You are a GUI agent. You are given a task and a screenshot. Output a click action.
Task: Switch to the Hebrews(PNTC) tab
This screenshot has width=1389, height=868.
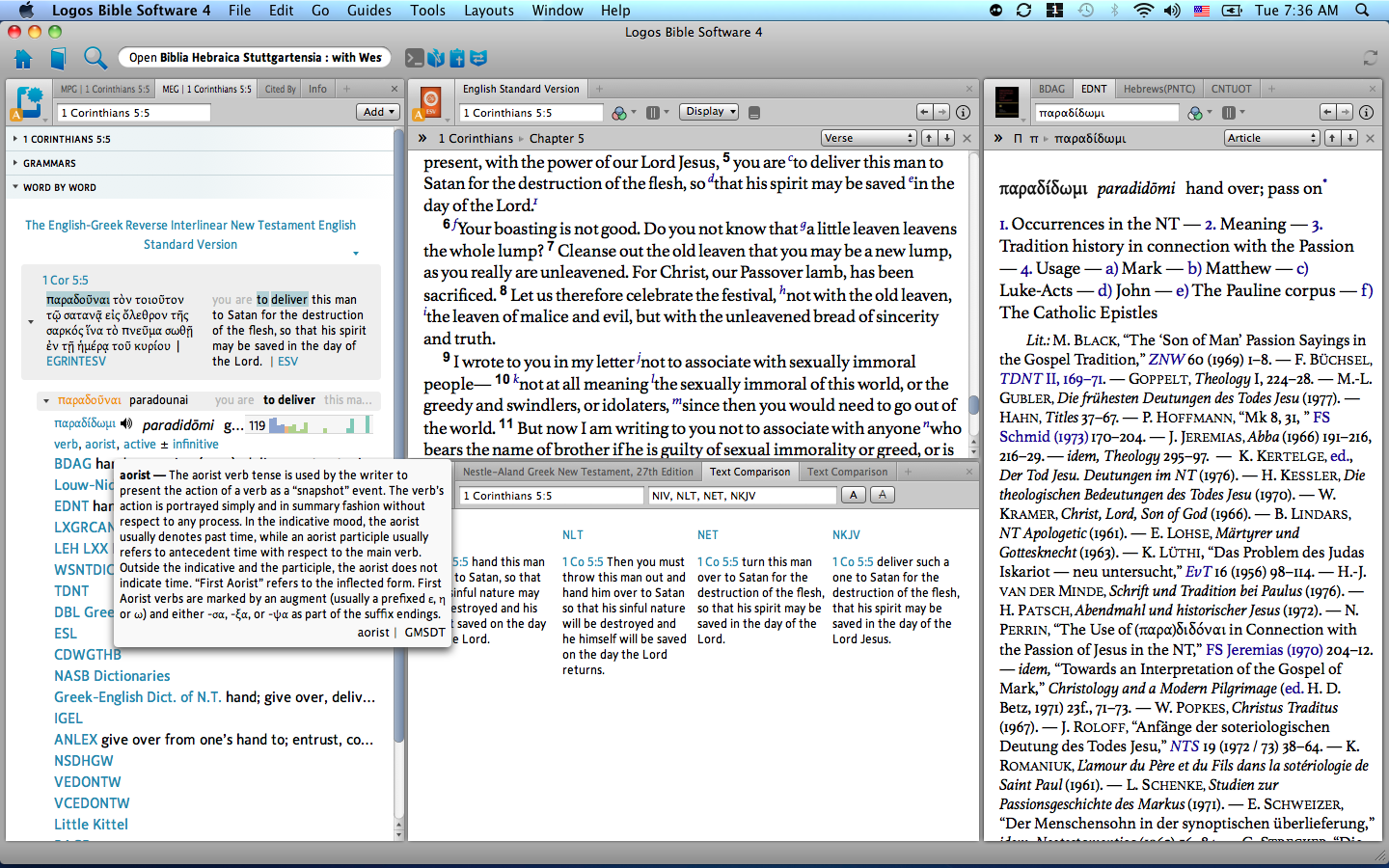tap(1158, 89)
